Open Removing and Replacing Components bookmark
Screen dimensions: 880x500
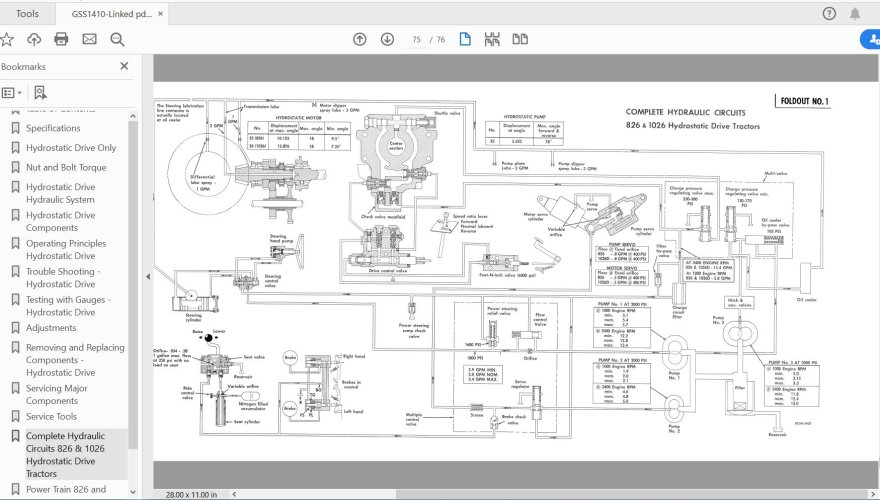tap(75, 360)
